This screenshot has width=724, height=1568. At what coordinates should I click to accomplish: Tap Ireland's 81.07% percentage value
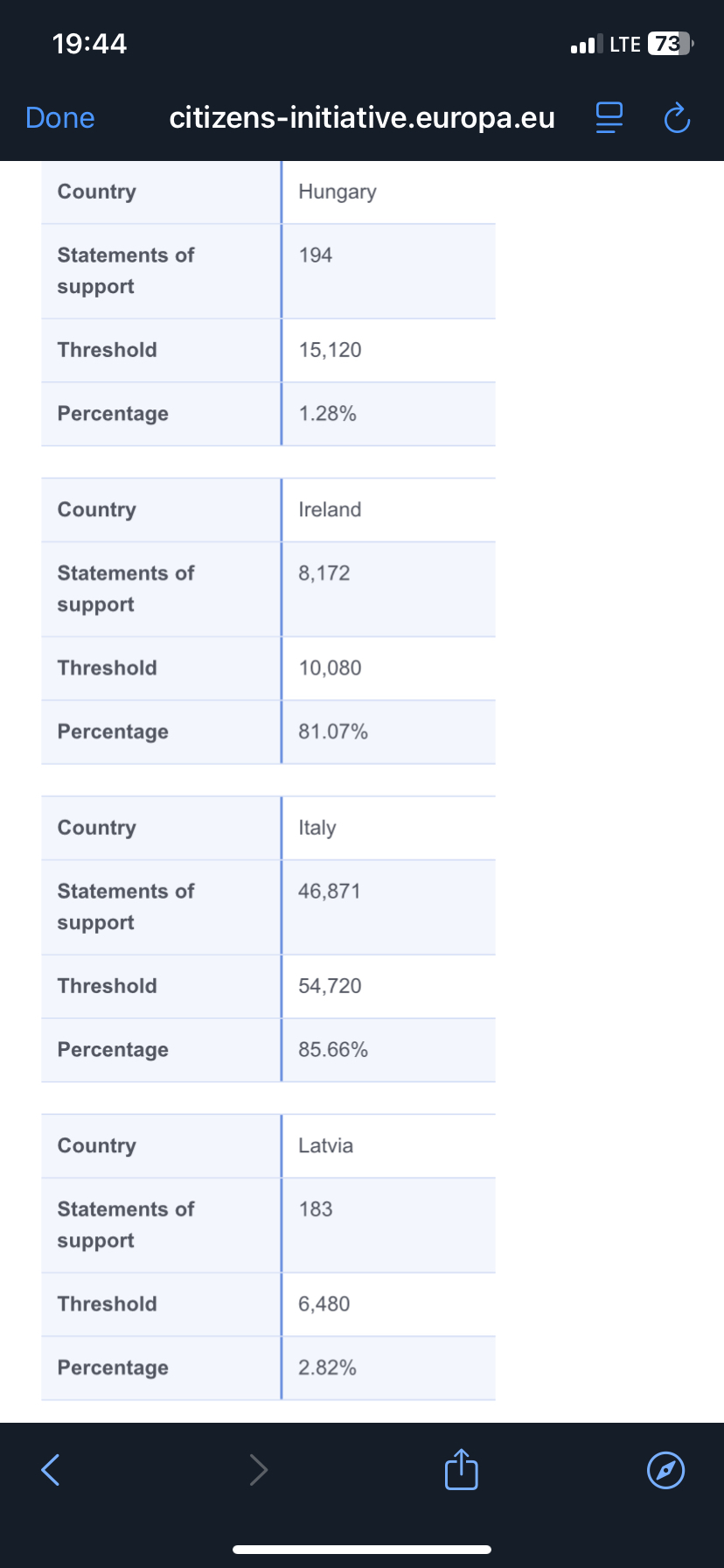pos(333,731)
